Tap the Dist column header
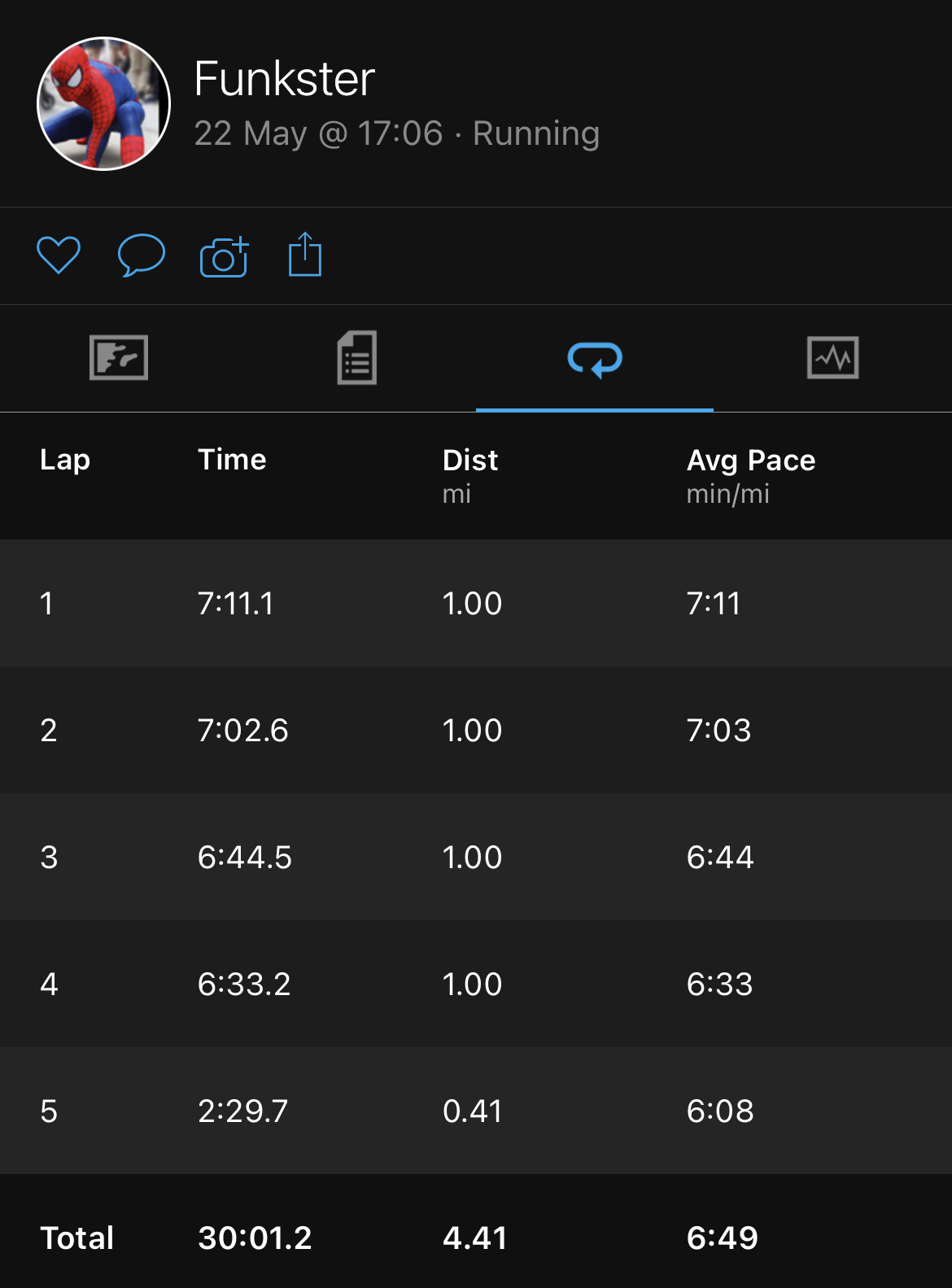Image resolution: width=952 pixels, height=1288 pixels. pos(469,461)
